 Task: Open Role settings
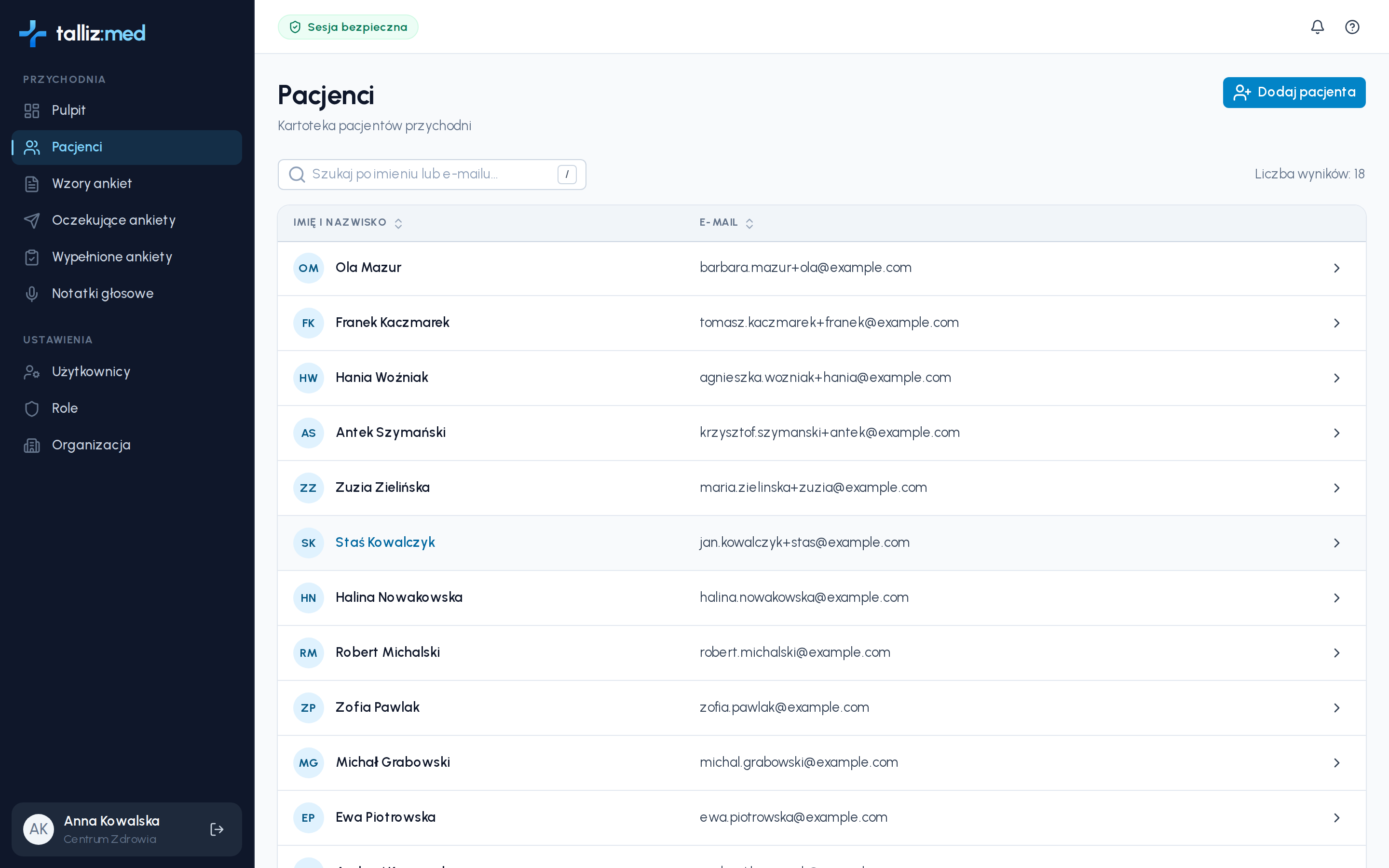126,408
